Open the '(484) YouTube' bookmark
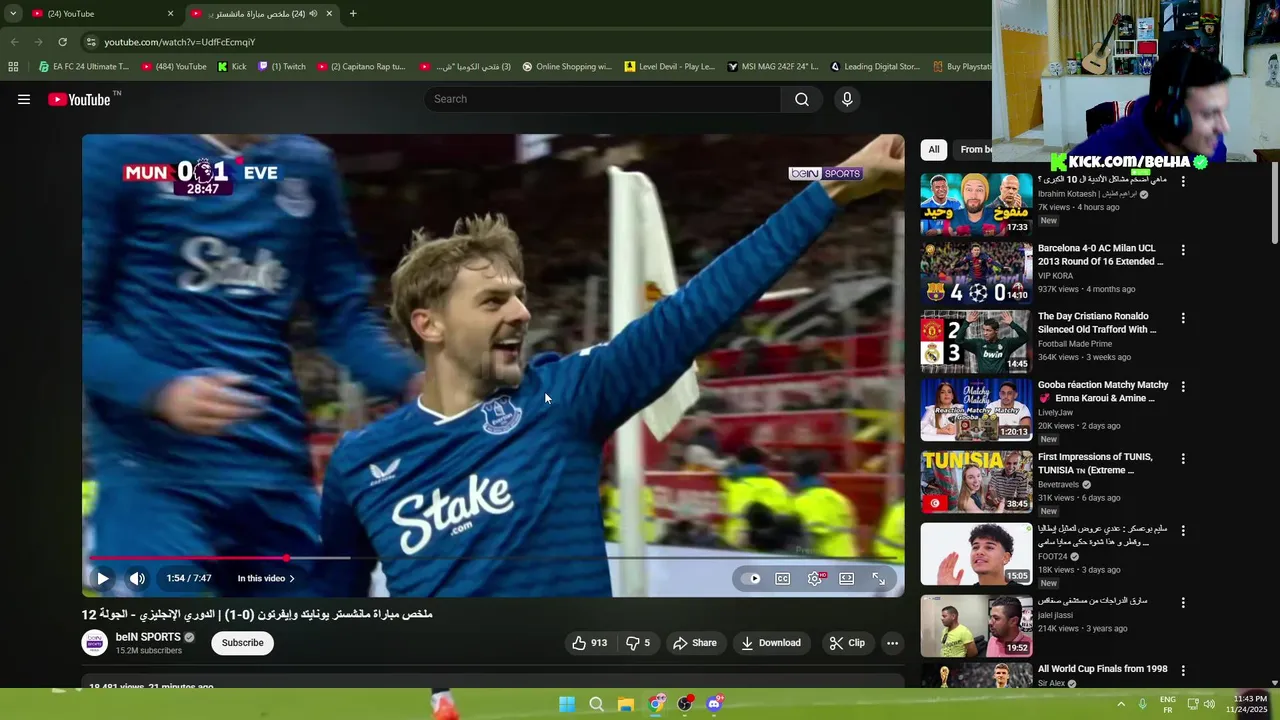The height and width of the screenshot is (720, 1280). [x=174, y=67]
